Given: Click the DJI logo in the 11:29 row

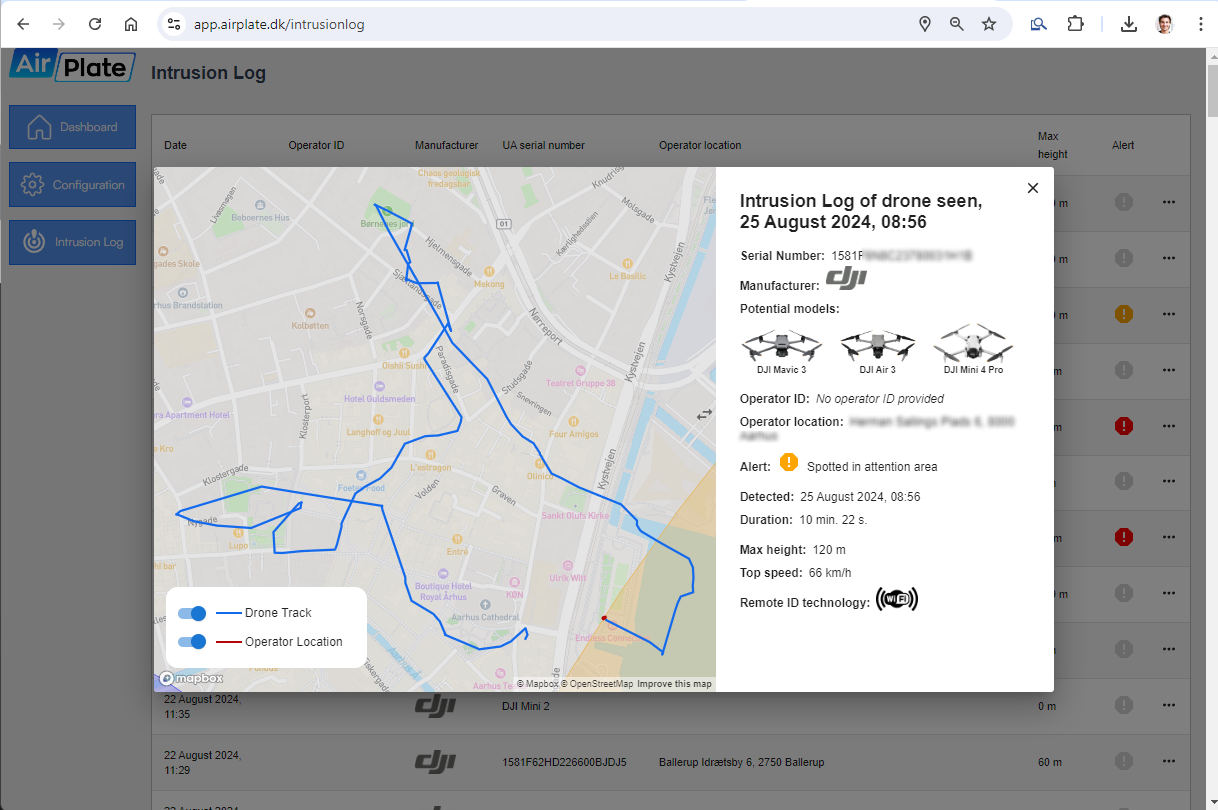Looking at the screenshot, I should 435,762.
